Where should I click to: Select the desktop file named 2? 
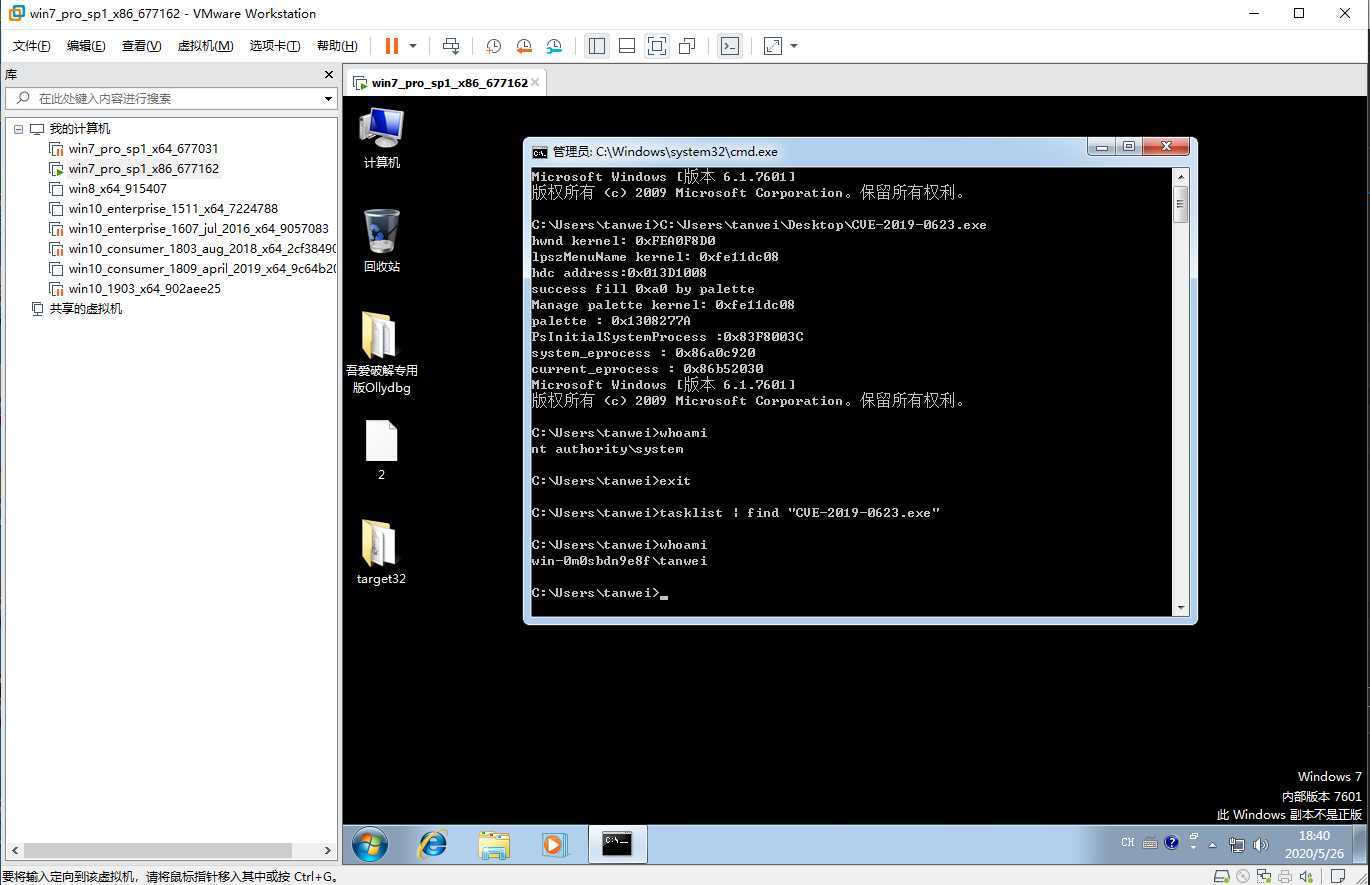pos(381,450)
